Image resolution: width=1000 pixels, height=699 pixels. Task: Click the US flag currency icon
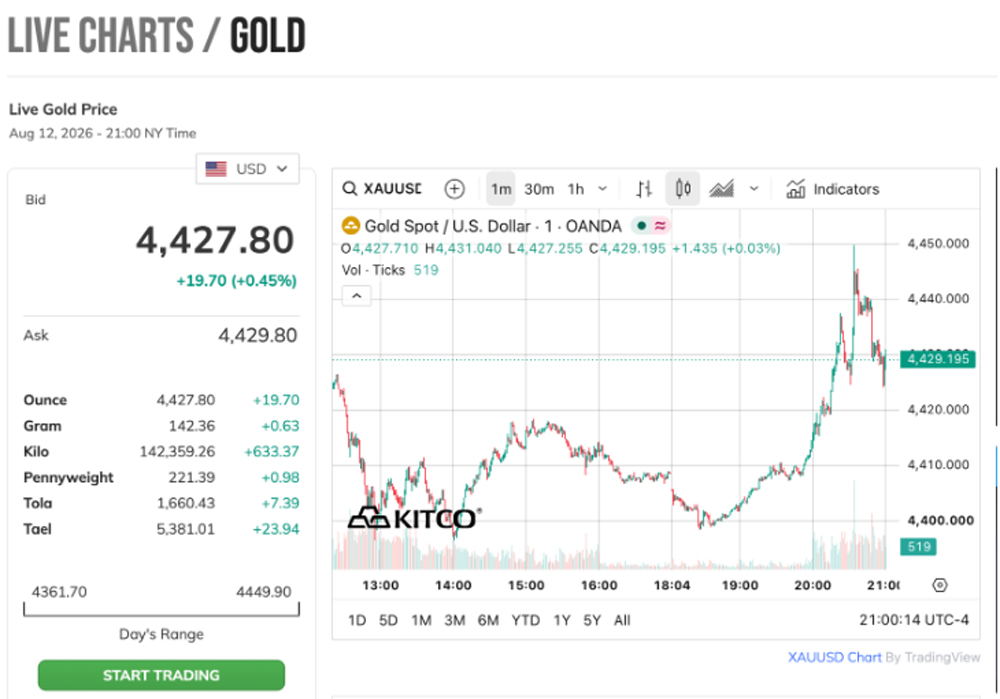click(x=216, y=169)
